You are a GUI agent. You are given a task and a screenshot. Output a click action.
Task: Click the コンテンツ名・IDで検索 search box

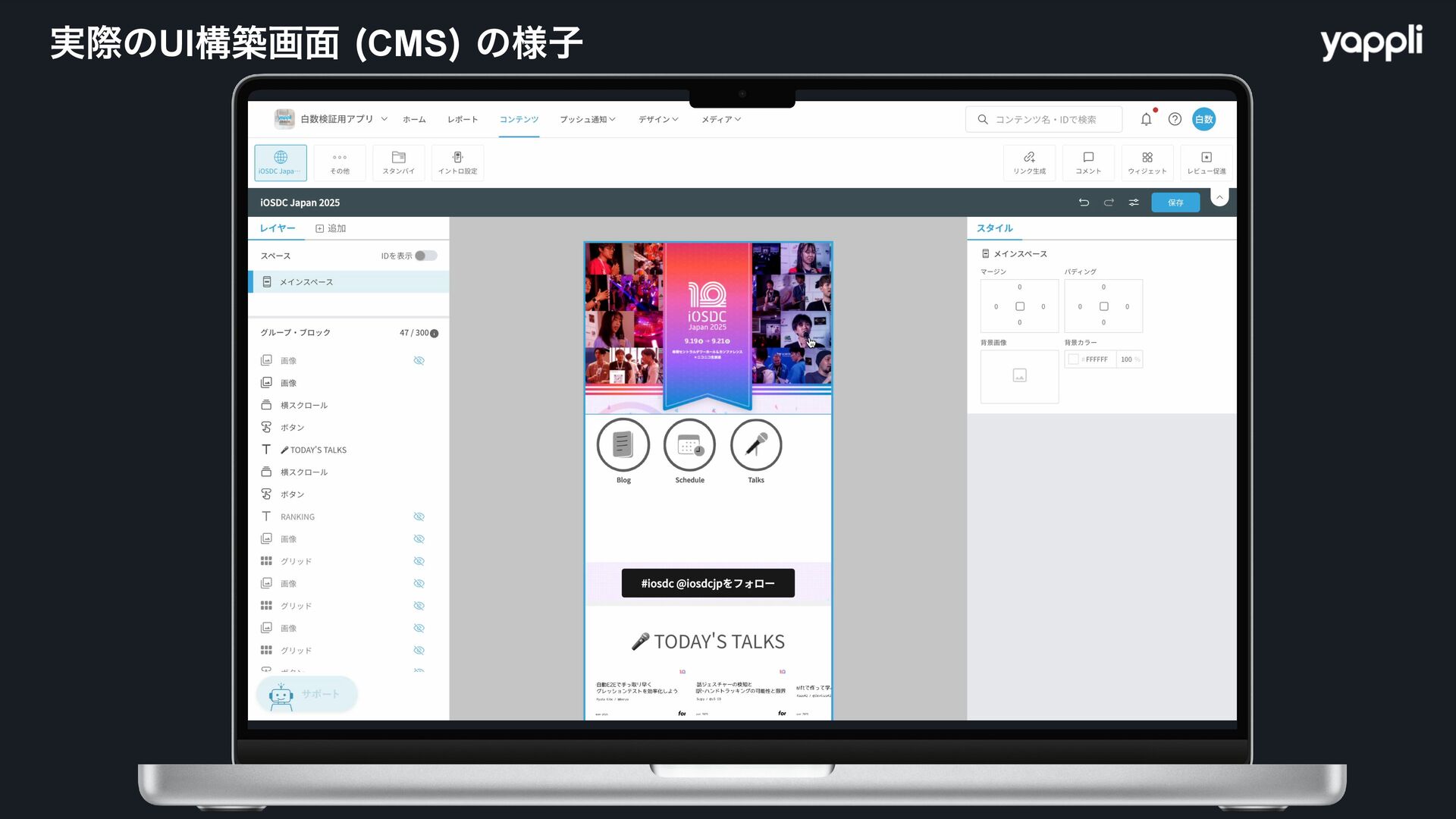pos(1043,119)
